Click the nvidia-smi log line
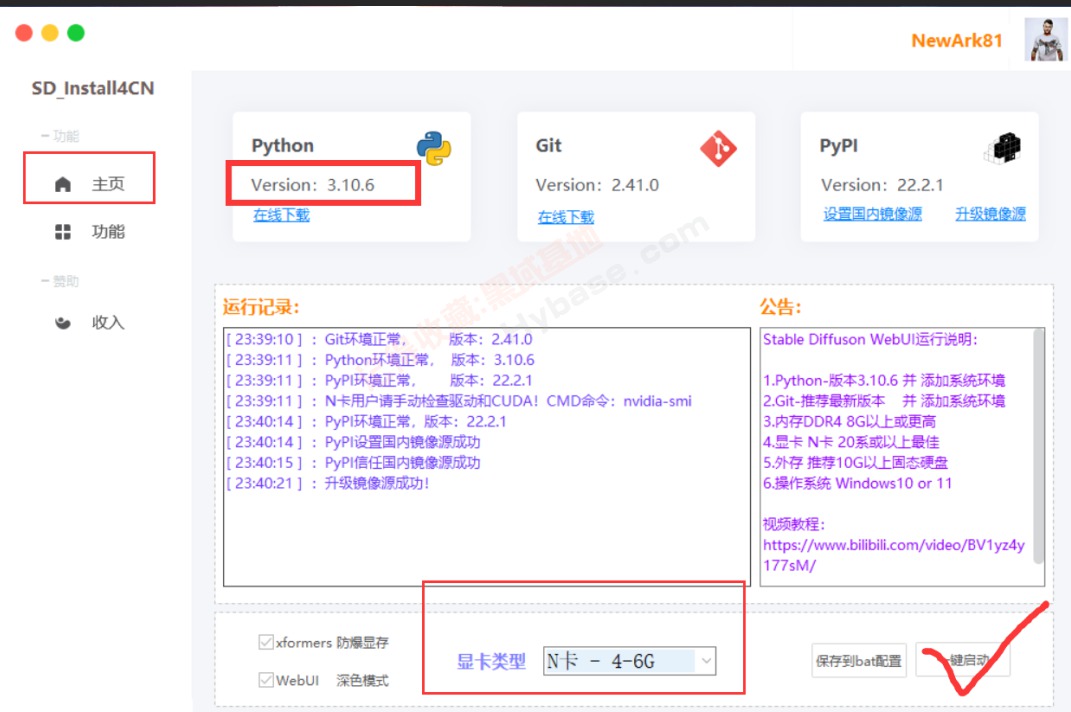The image size is (1071, 712). (x=459, y=401)
